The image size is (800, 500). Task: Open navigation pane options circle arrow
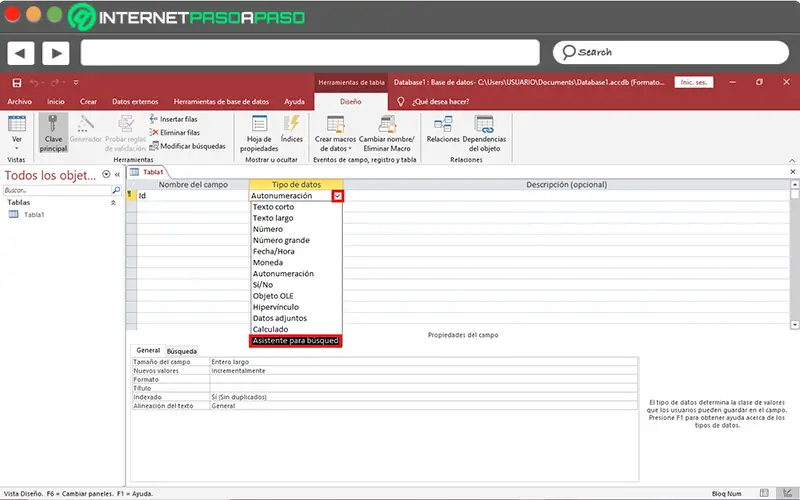[x=106, y=174]
